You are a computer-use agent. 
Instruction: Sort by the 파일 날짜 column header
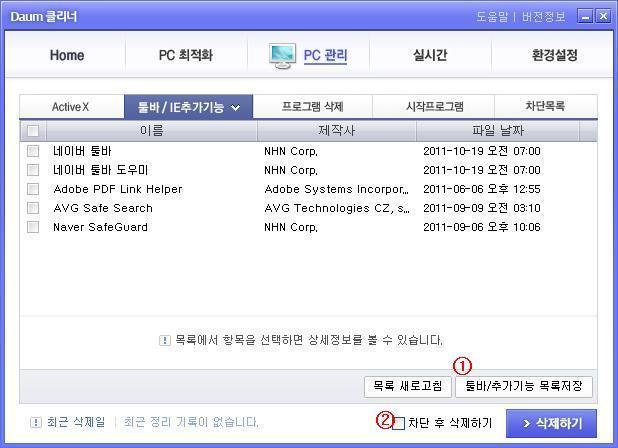(x=498, y=131)
